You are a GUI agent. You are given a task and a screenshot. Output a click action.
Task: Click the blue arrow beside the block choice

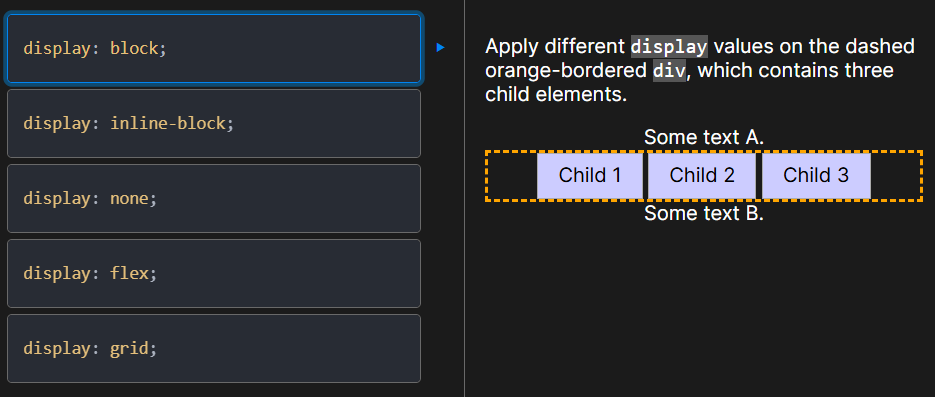441,47
